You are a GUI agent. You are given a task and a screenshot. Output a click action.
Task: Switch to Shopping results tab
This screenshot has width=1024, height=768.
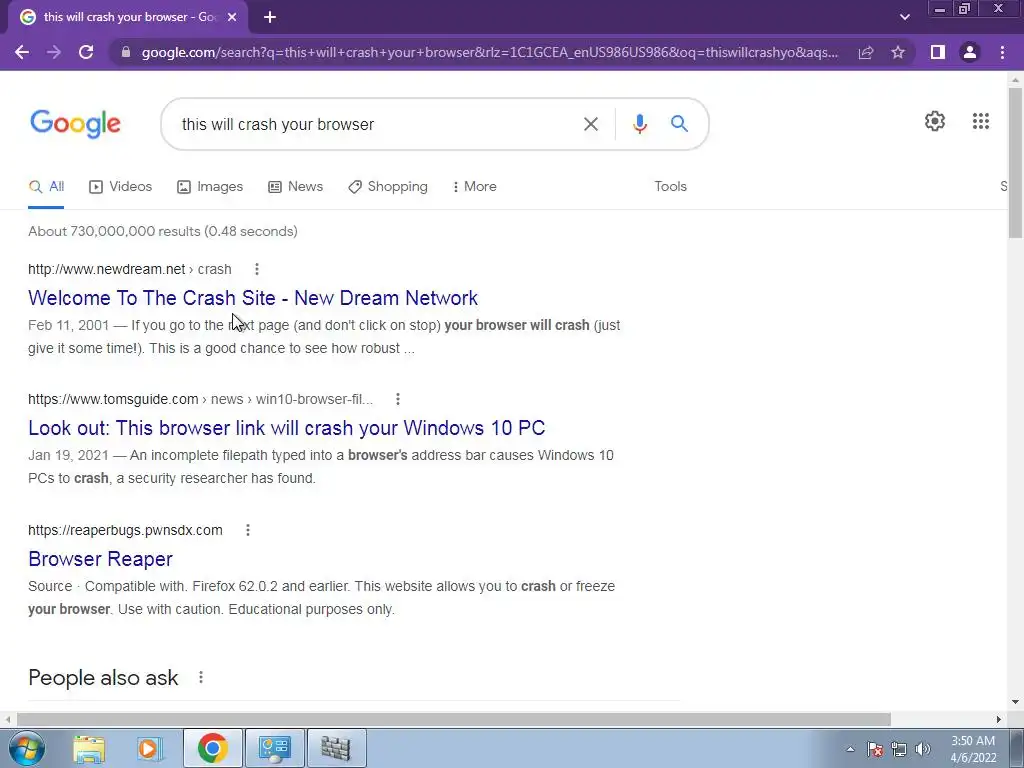388,187
